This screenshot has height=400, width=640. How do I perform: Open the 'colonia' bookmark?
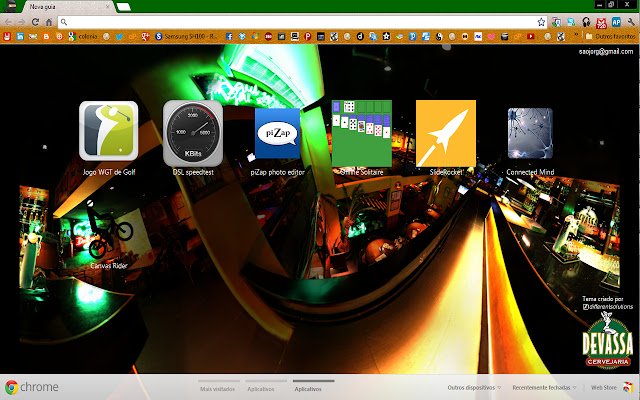point(83,36)
